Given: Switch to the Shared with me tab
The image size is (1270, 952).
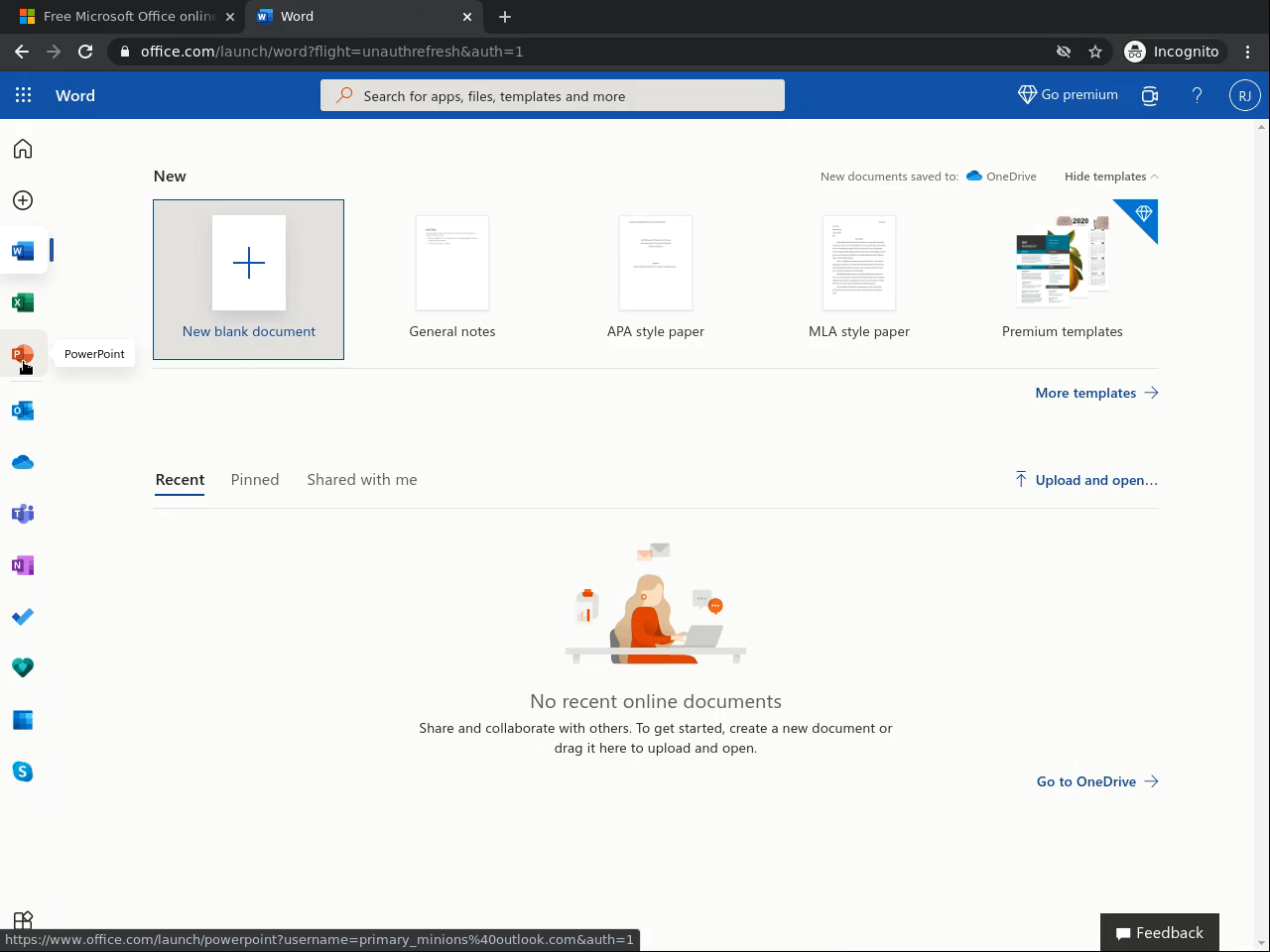Looking at the screenshot, I should (362, 480).
